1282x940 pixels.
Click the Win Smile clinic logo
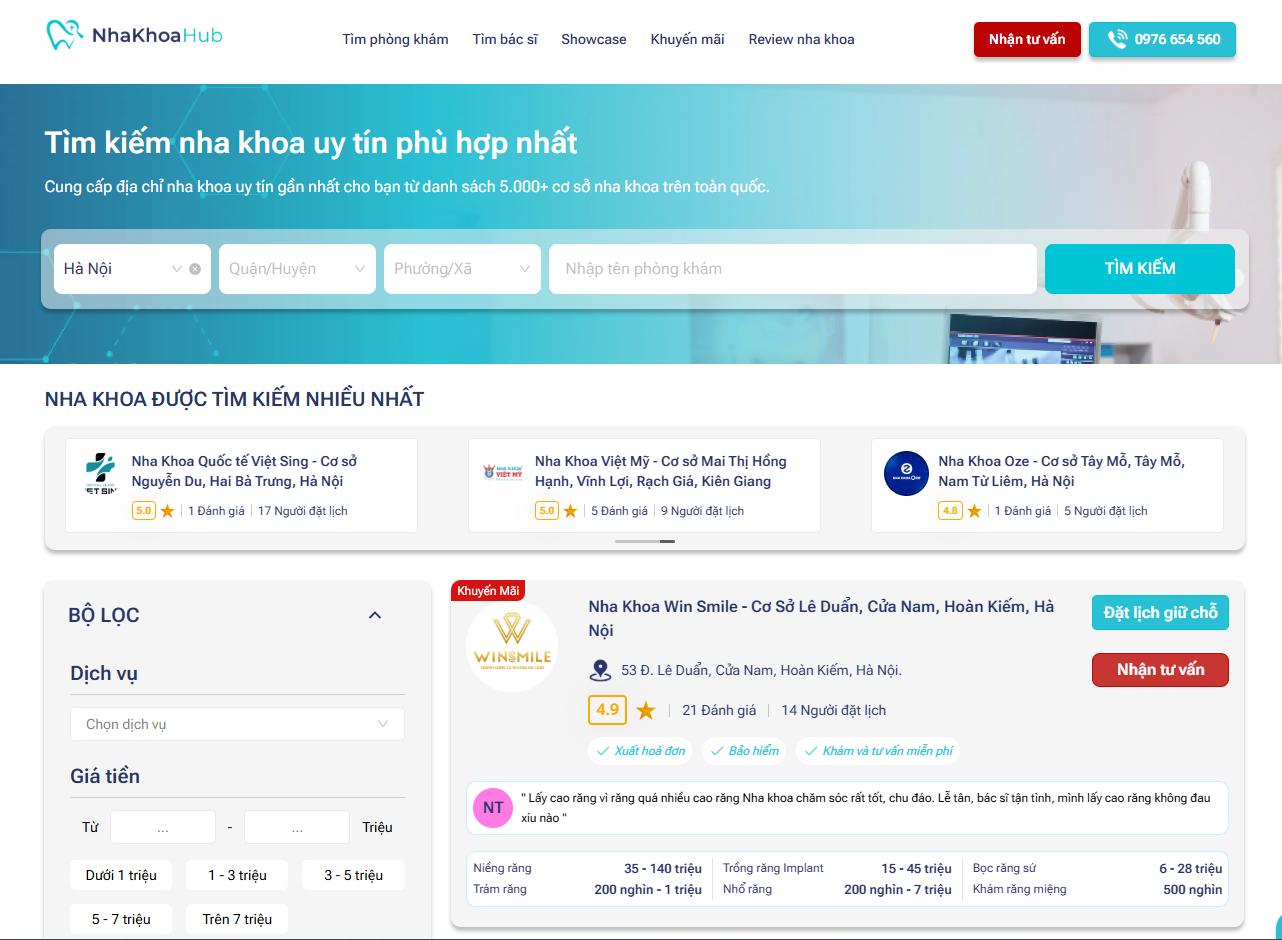coord(512,646)
